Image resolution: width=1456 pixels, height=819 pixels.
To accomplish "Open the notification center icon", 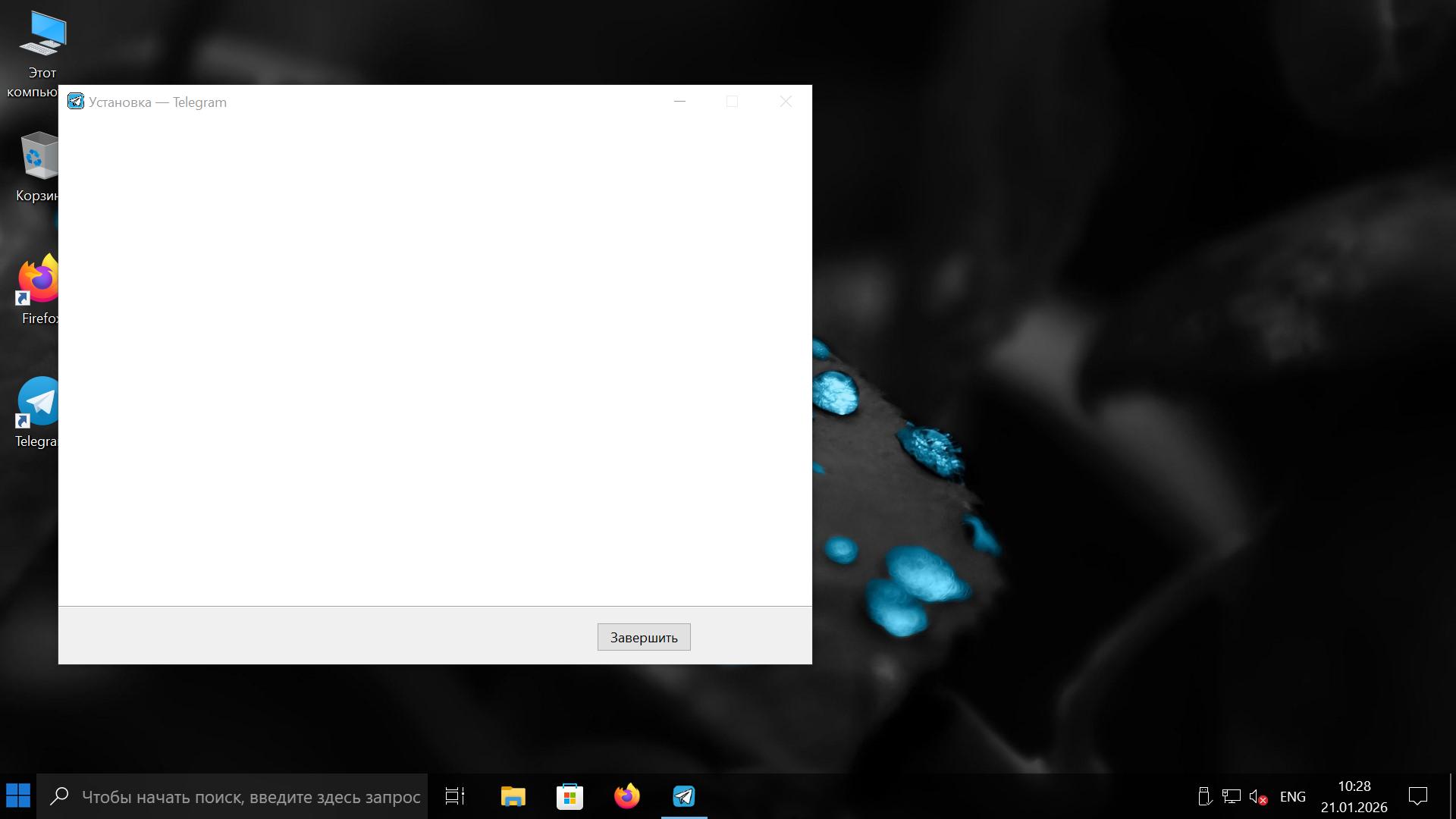I will 1417,796.
